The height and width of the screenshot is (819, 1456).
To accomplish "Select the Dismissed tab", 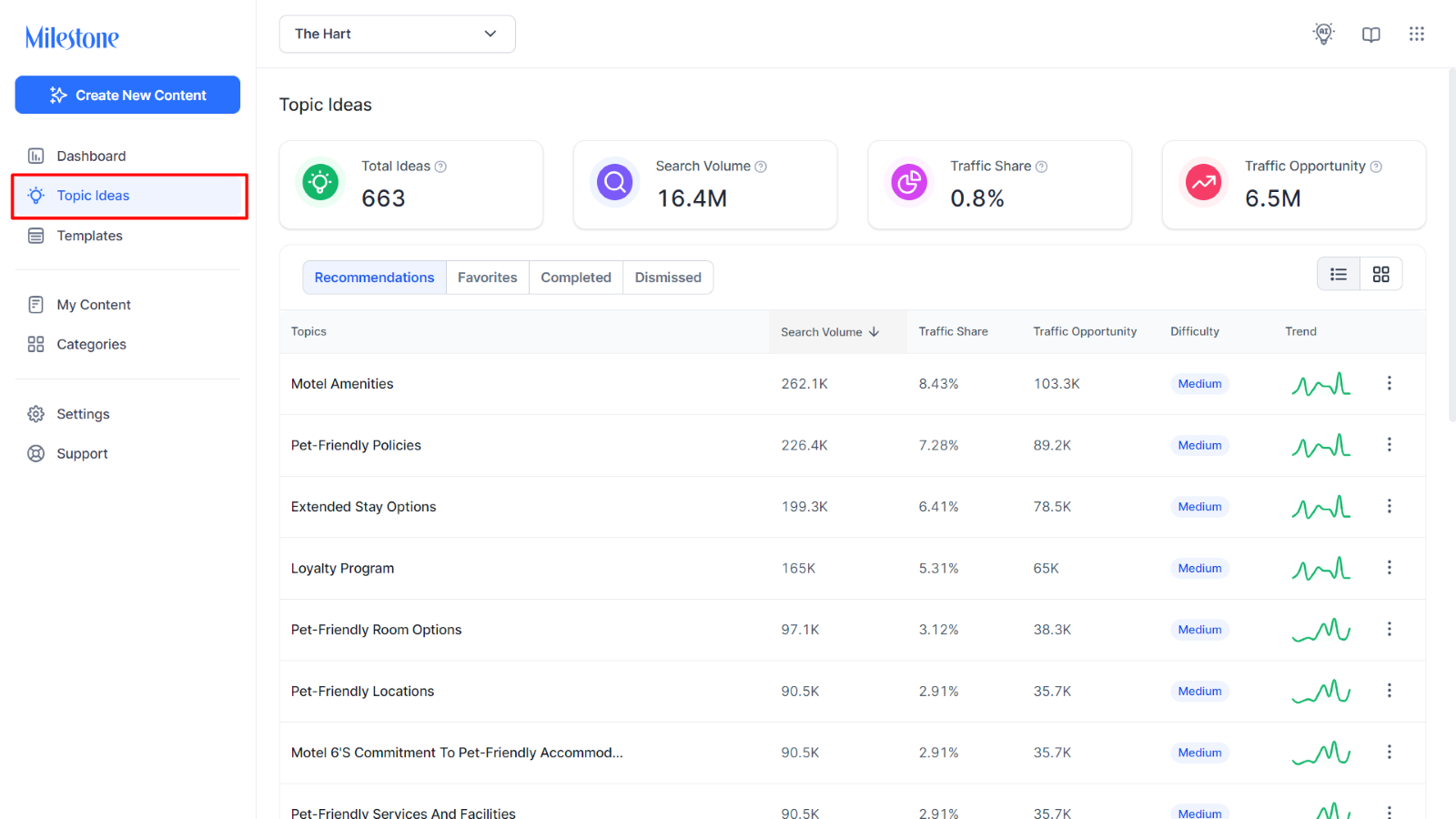I will (668, 278).
